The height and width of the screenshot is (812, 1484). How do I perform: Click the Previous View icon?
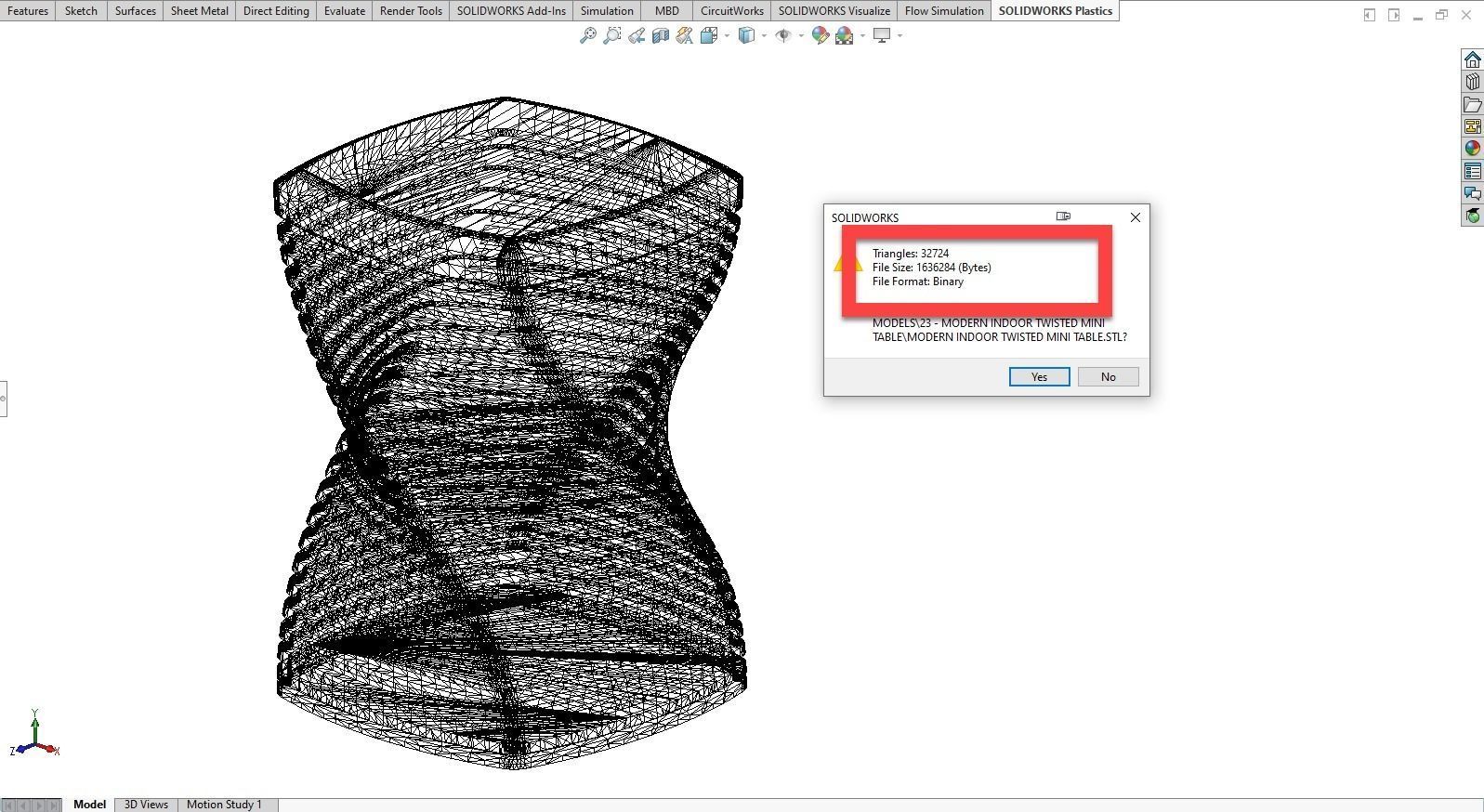click(x=636, y=35)
